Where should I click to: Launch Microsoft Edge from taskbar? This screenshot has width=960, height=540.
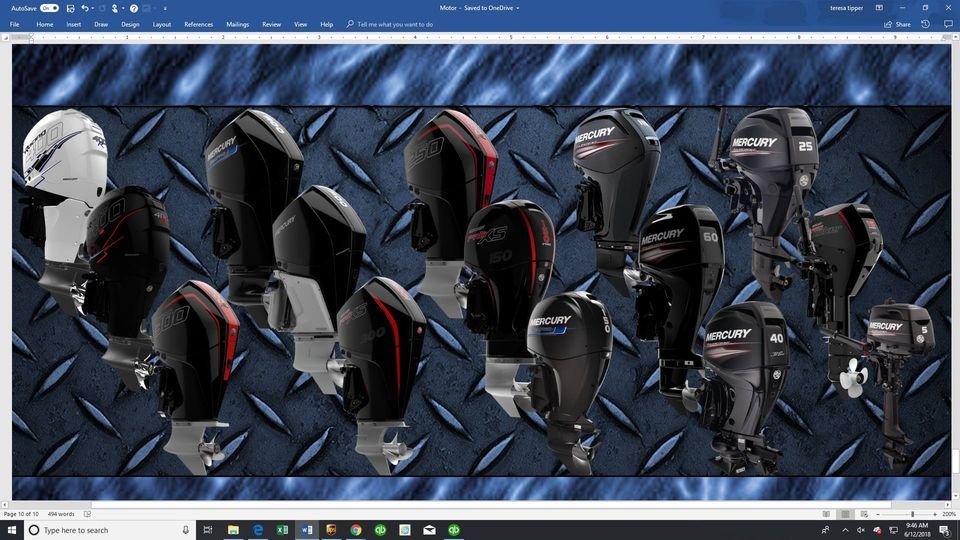[x=258, y=530]
